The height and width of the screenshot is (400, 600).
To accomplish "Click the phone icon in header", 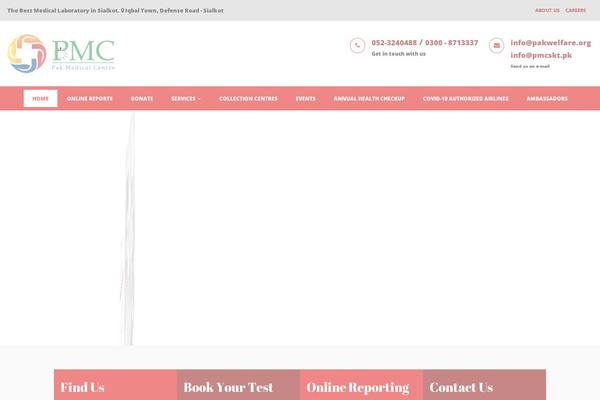I will [357, 46].
